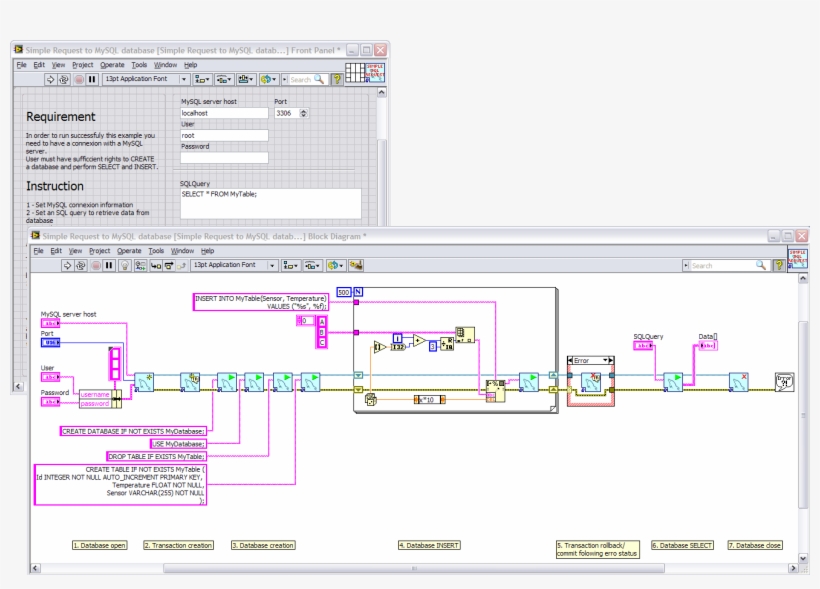This screenshot has width=820, height=589.
Task: Open Resize Objects dropdown in Front Panel
Action: pos(246,80)
